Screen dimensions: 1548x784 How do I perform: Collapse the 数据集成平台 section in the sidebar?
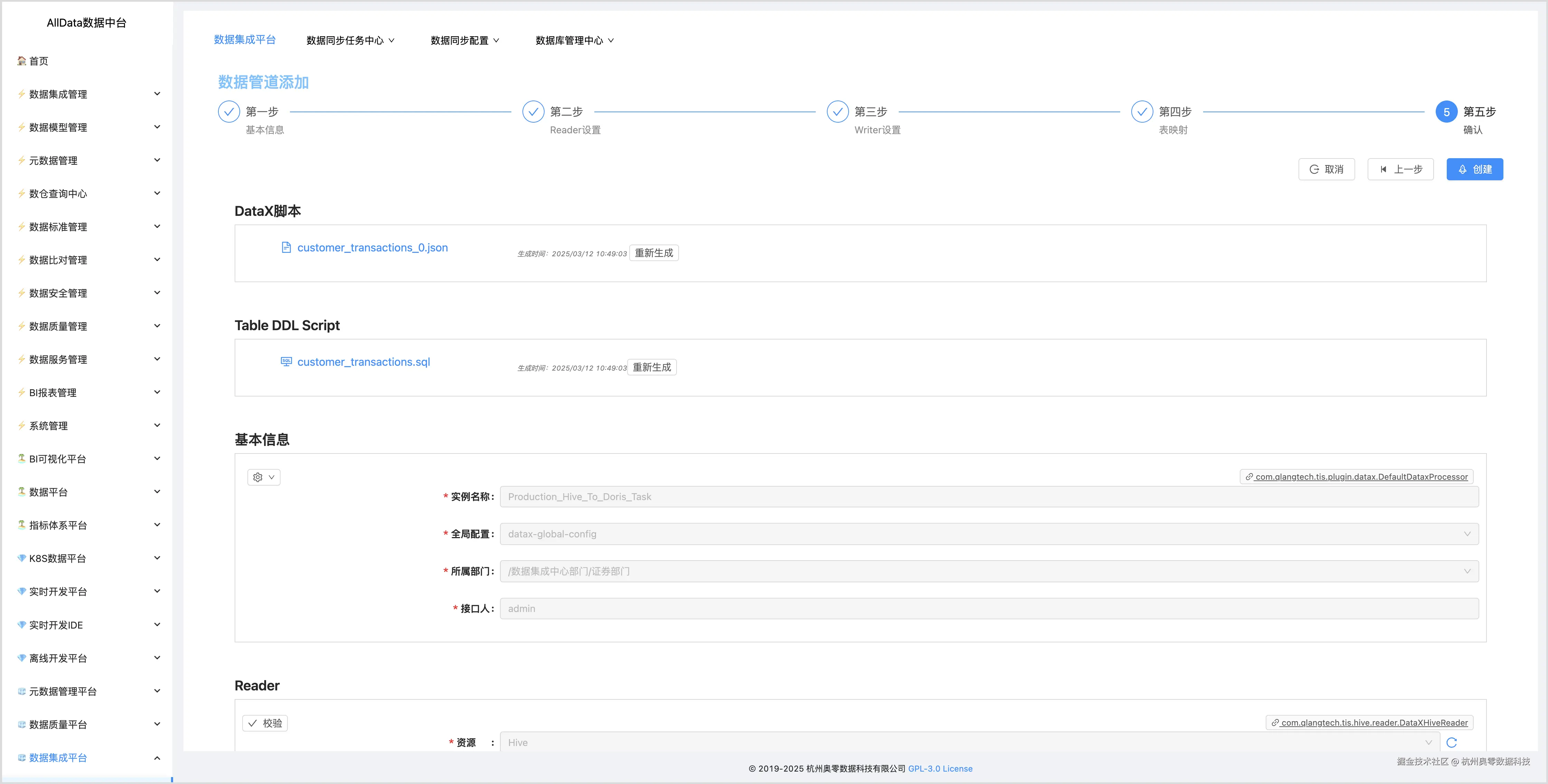click(158, 757)
